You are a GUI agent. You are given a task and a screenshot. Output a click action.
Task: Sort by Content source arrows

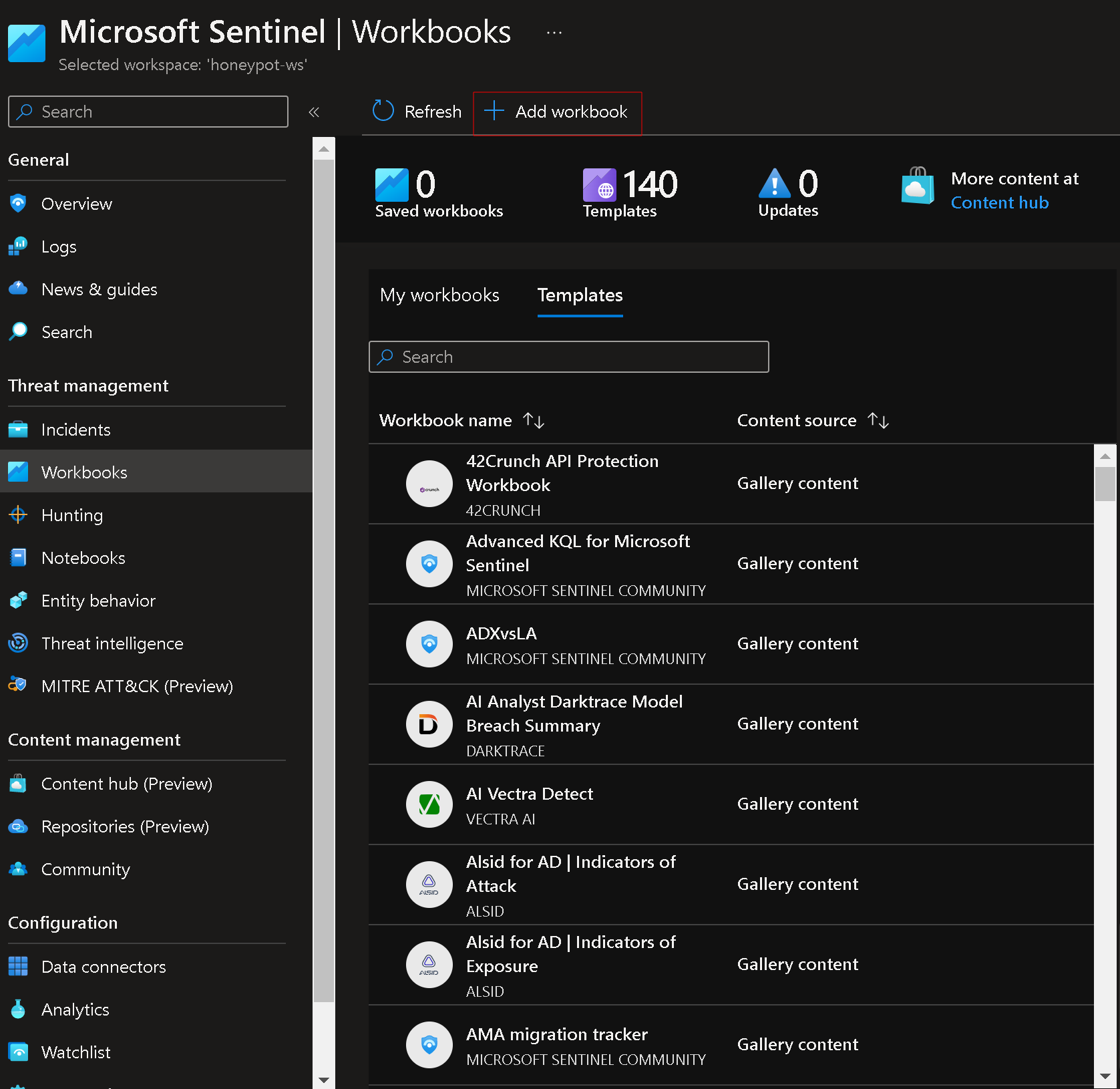(x=878, y=420)
